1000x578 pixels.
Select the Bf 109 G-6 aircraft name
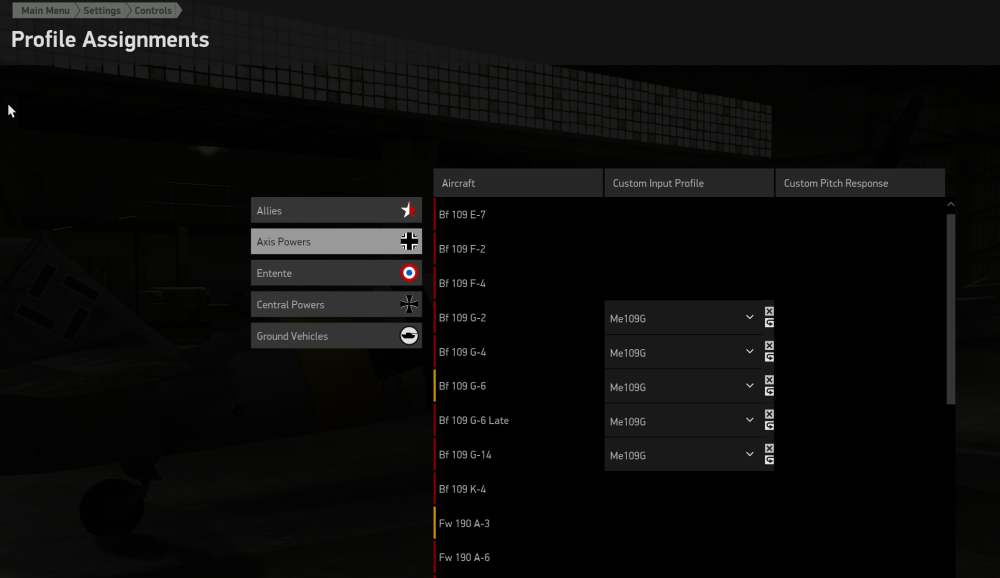coord(462,386)
